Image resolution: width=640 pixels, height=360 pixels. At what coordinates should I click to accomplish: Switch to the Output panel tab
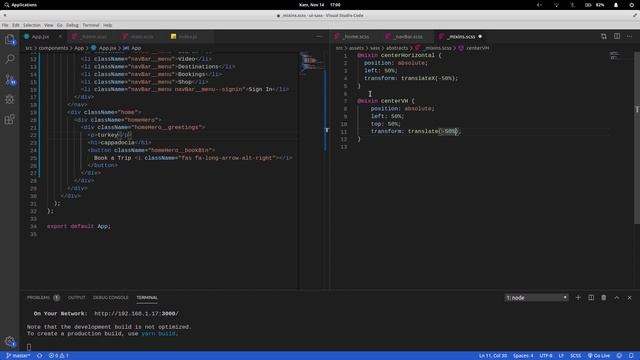(76, 298)
